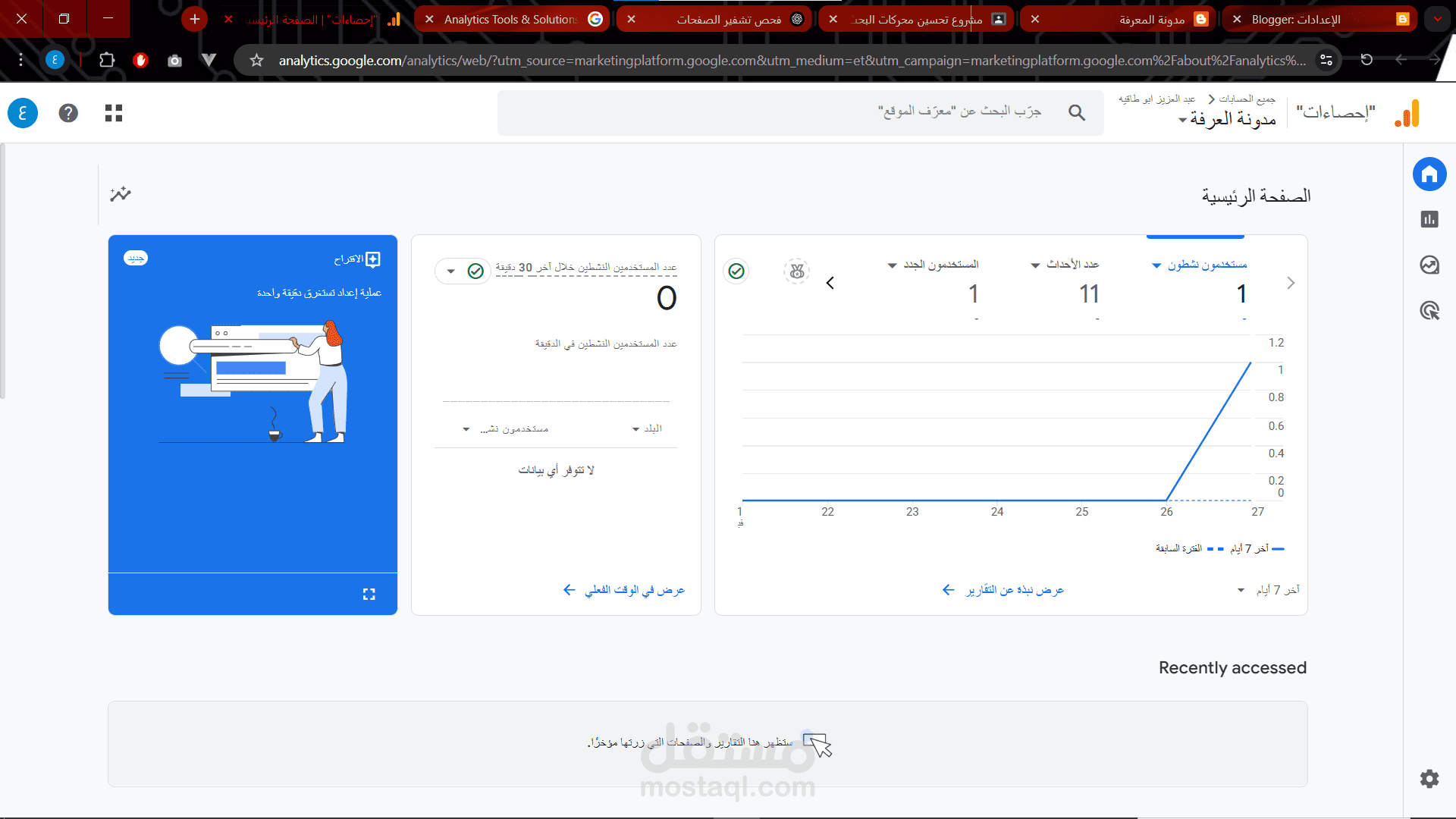Open the help question mark icon

tap(68, 113)
